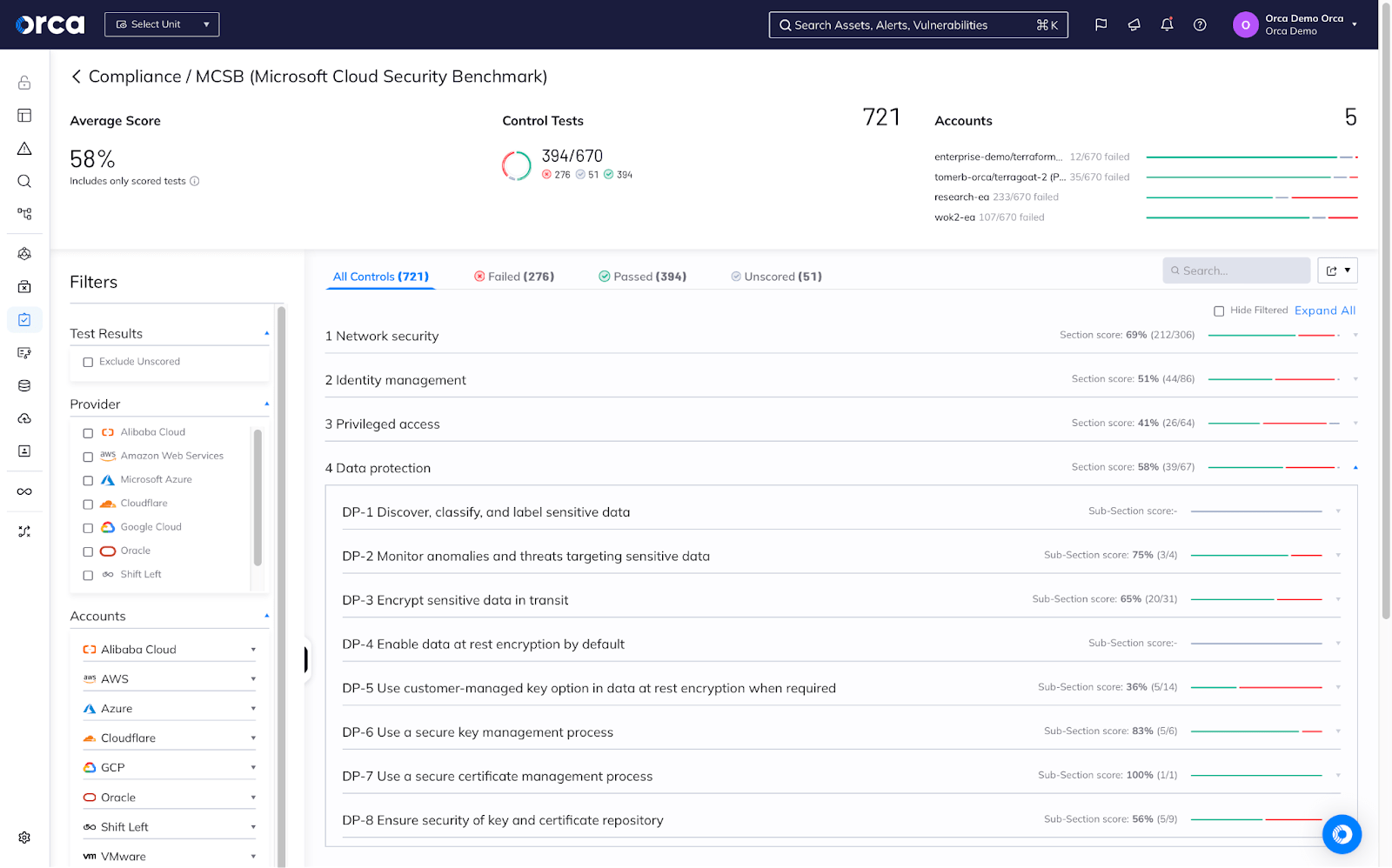Screen dimensions: 1392x868
Task: Click the settings gear at the sidebar bottom
Action: (x=23, y=837)
